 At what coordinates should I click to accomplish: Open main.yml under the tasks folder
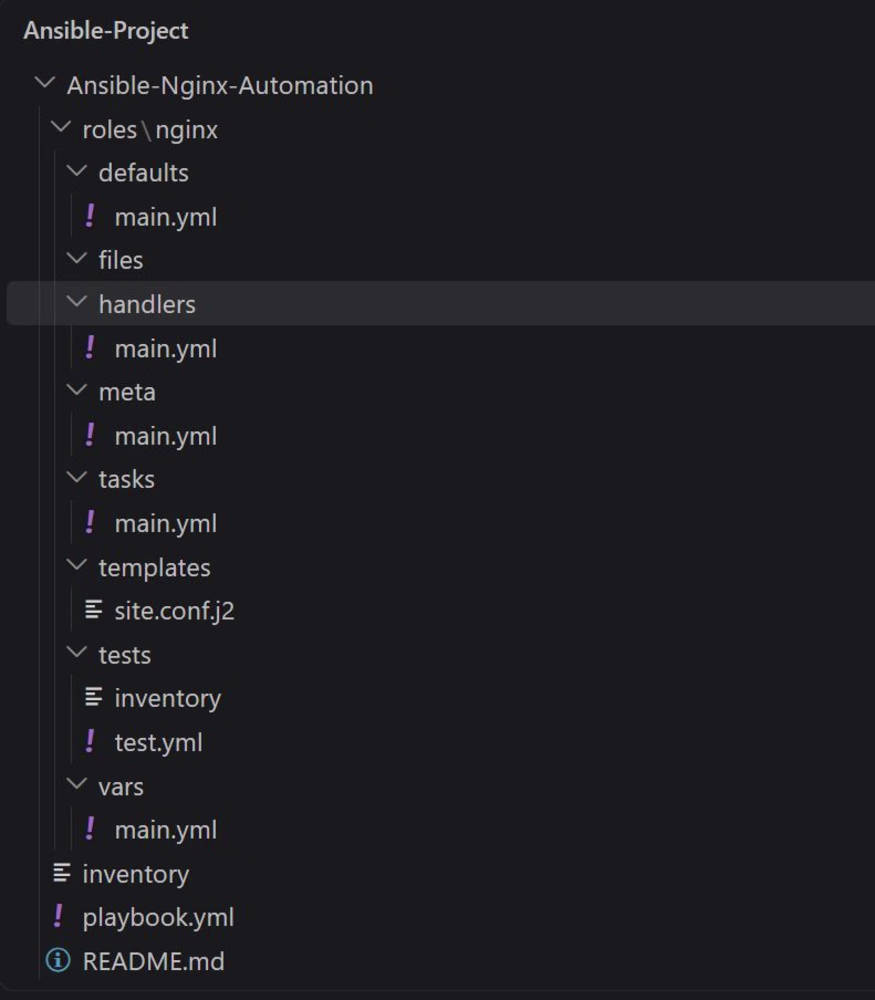pos(166,524)
